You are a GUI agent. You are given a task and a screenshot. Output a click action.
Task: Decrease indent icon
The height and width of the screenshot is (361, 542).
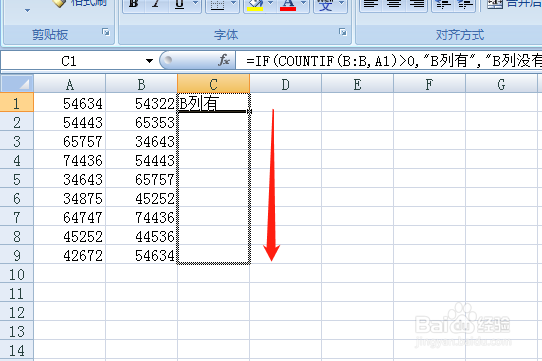tap(443, 4)
